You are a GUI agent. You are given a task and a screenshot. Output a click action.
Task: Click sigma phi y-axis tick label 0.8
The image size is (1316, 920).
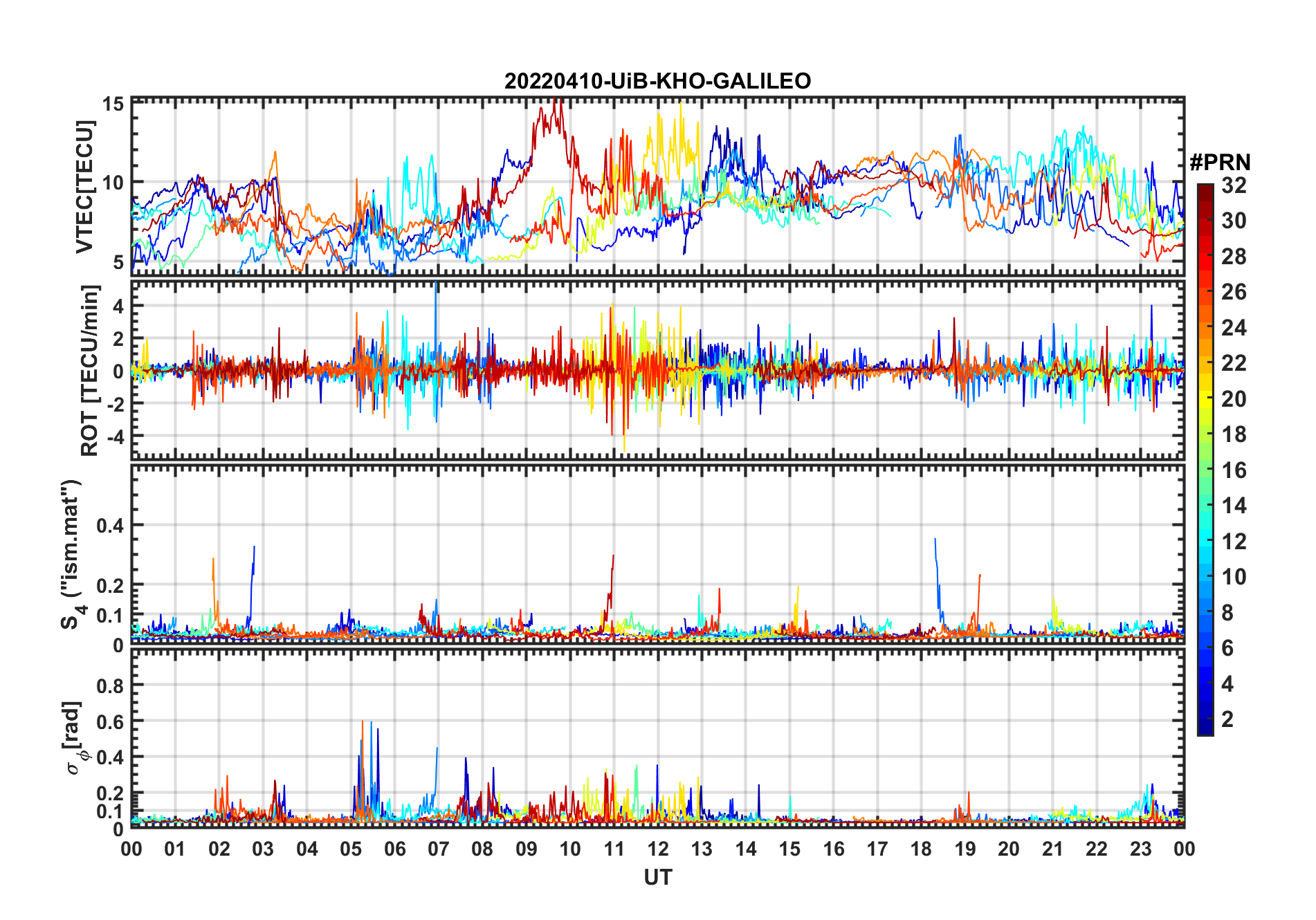(x=110, y=686)
